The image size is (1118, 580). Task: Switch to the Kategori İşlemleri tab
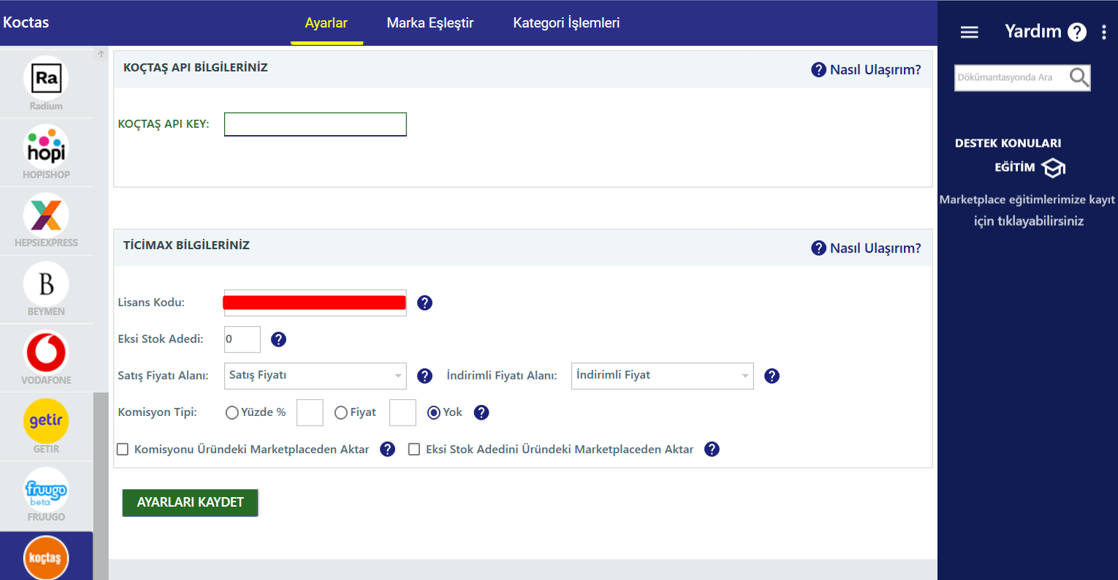pos(566,23)
